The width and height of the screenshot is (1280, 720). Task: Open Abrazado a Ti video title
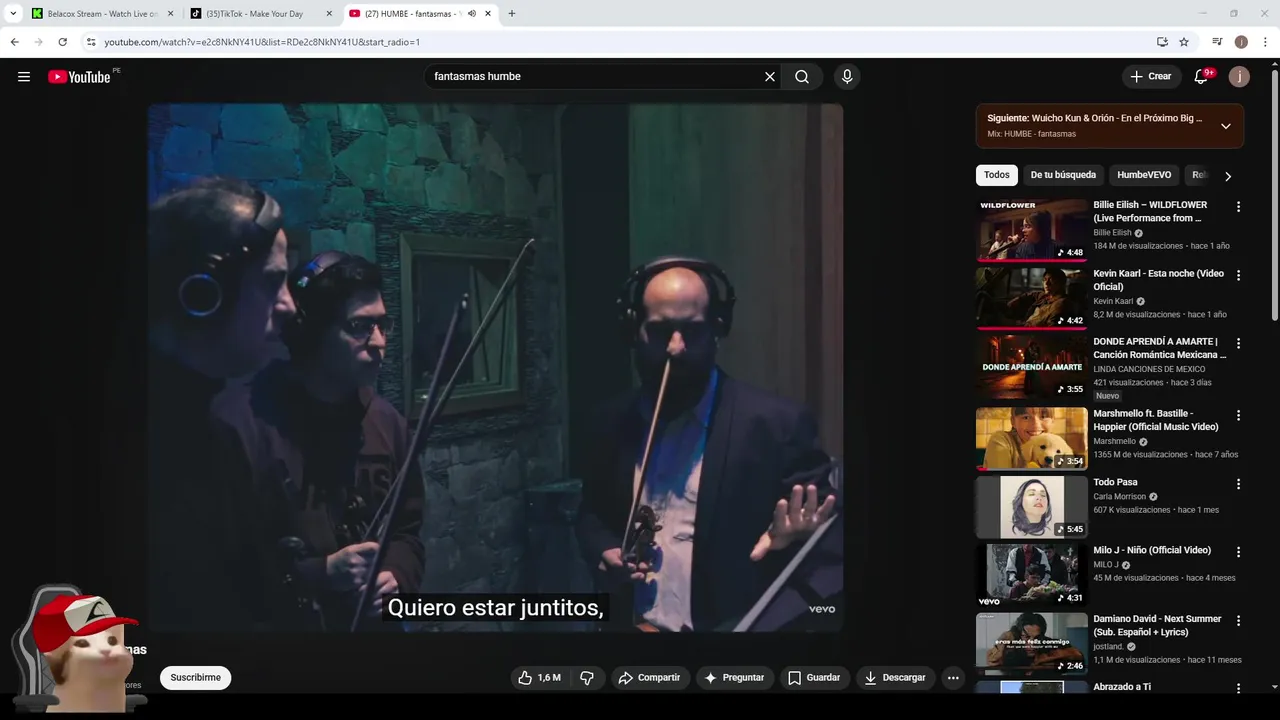pos(1122,687)
